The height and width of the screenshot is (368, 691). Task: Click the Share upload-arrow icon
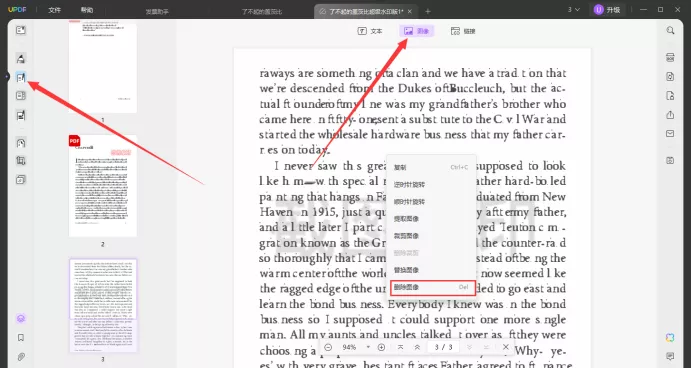tap(670, 115)
